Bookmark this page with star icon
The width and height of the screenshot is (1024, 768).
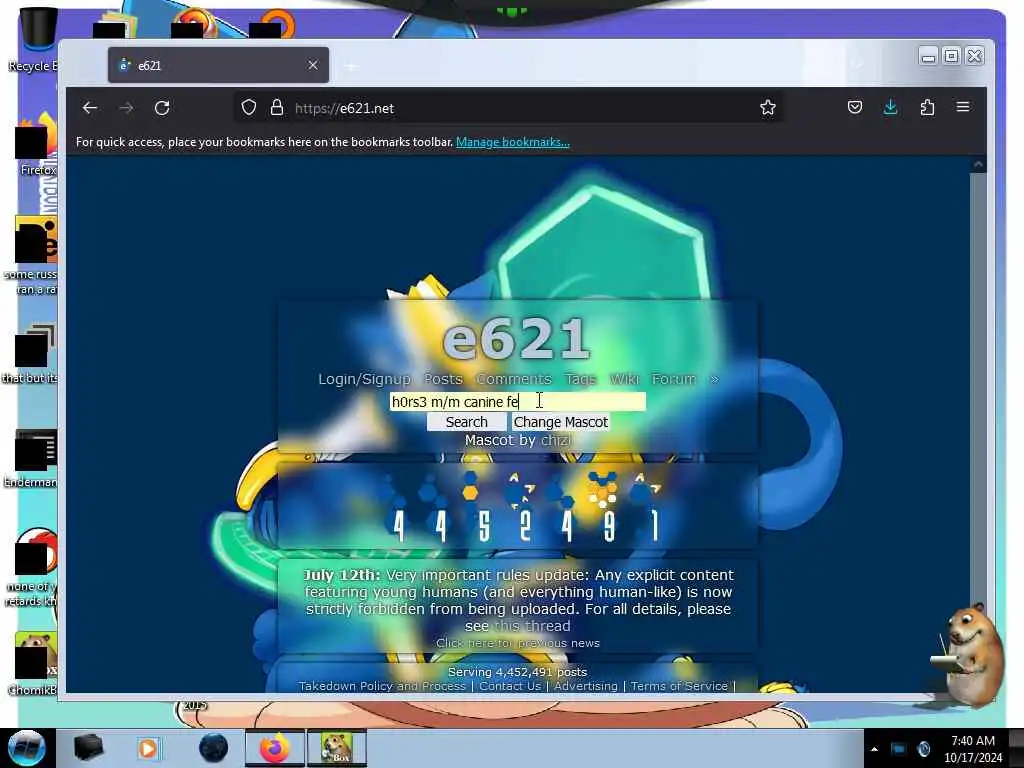tap(768, 108)
